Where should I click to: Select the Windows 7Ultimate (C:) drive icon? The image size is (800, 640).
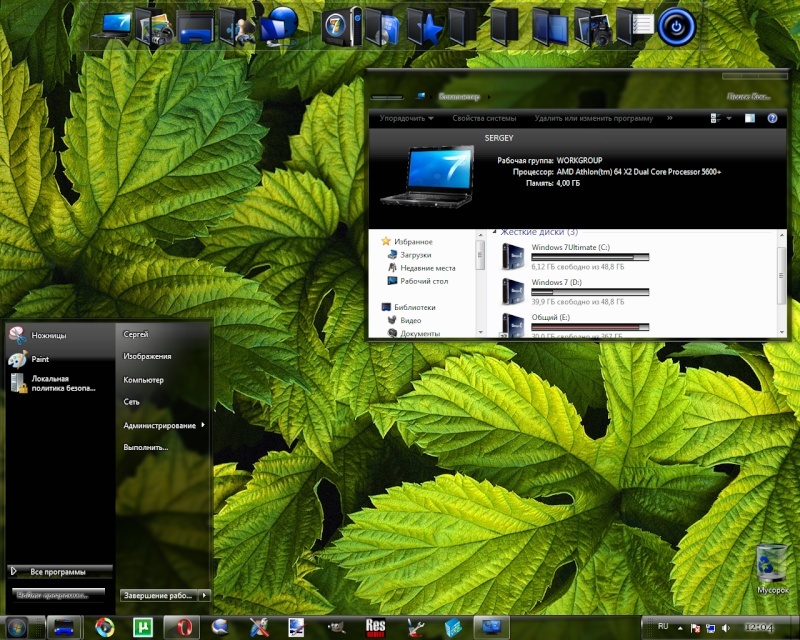513,256
